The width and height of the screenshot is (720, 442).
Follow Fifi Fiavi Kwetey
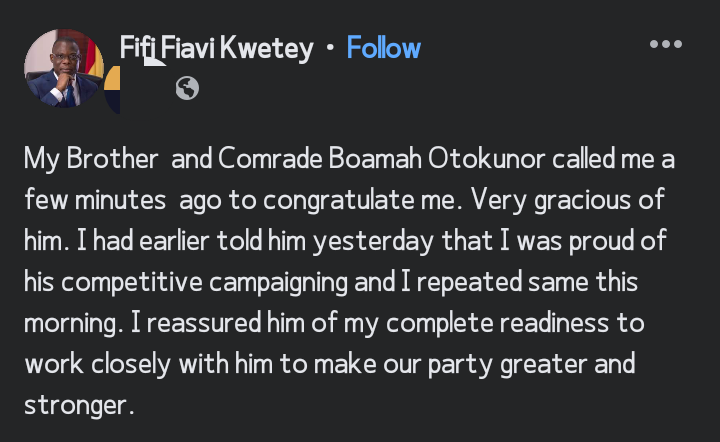pyautogui.click(x=383, y=48)
